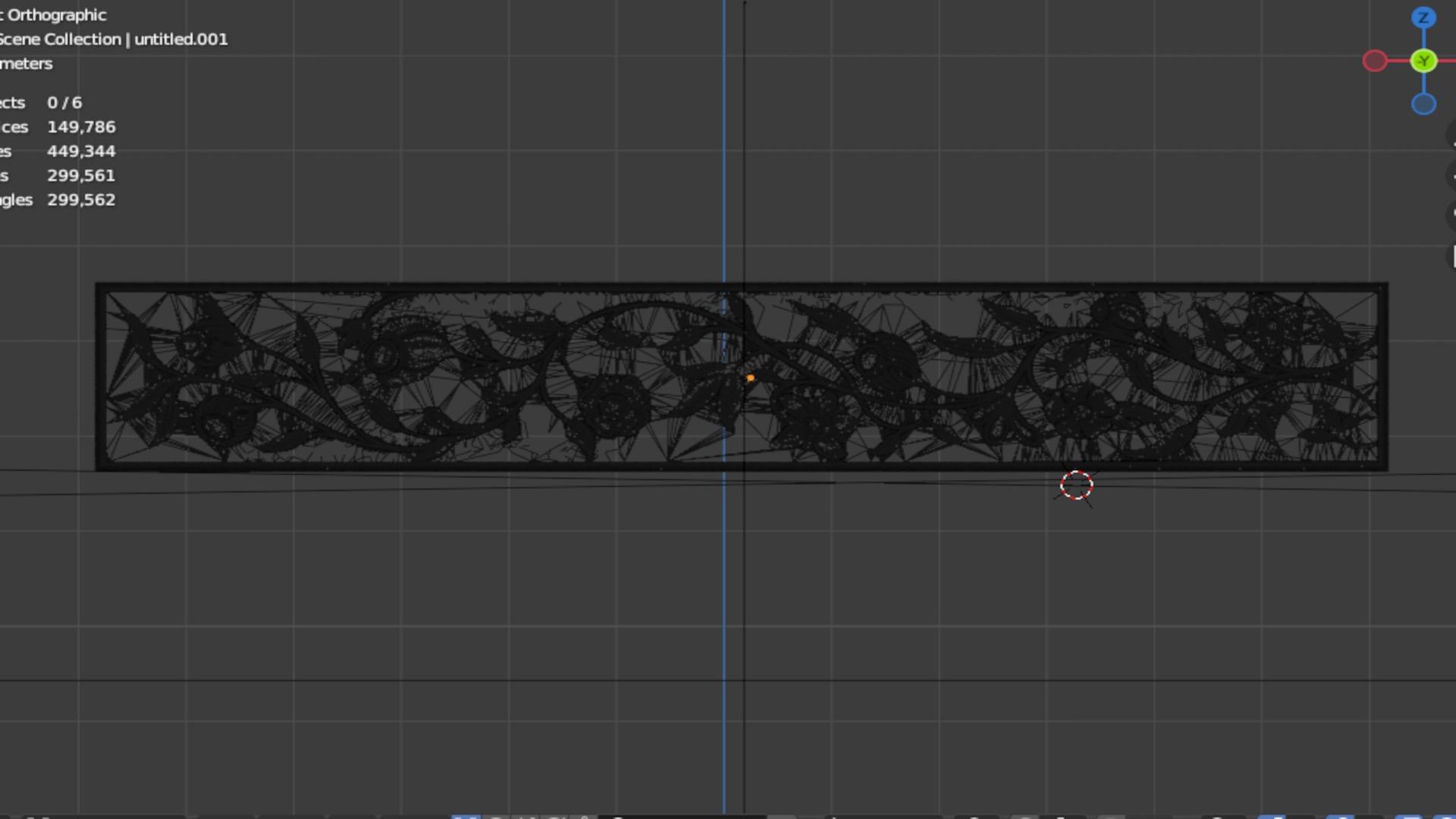Image resolution: width=1456 pixels, height=819 pixels.
Task: Click the Scene Collection untitled.001 label
Action: click(x=114, y=39)
